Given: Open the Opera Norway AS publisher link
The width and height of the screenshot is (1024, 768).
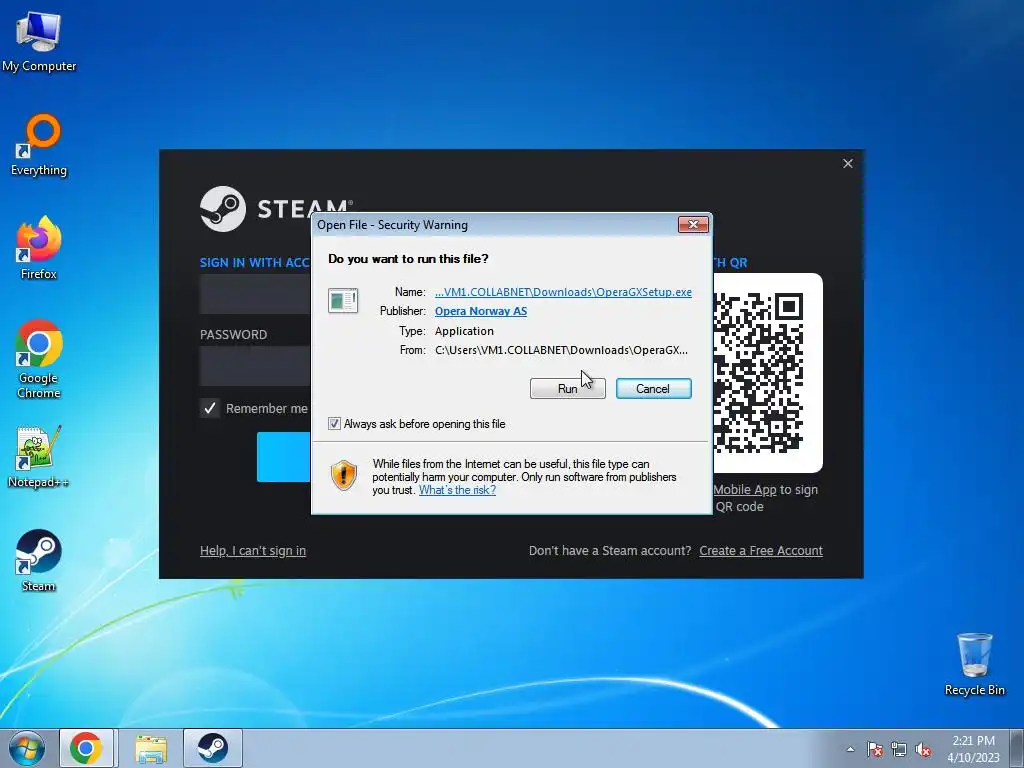Looking at the screenshot, I should 481,311.
